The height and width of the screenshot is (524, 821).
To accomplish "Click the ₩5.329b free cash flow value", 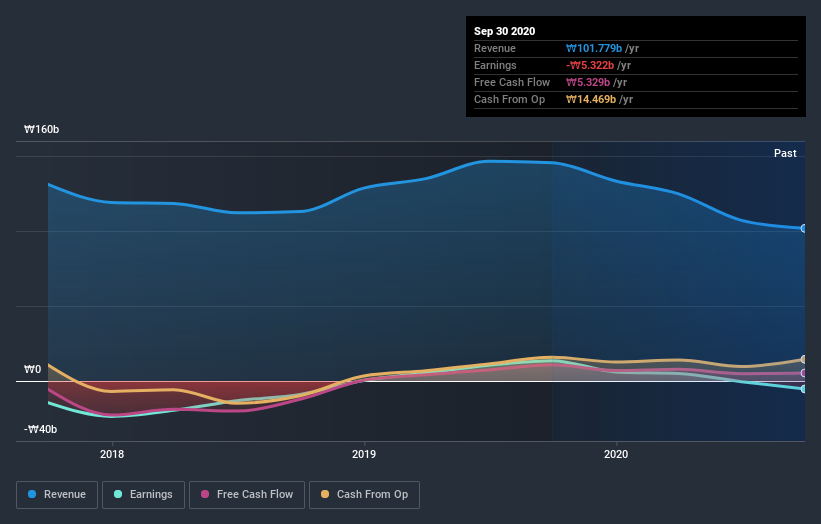I will tap(588, 82).
